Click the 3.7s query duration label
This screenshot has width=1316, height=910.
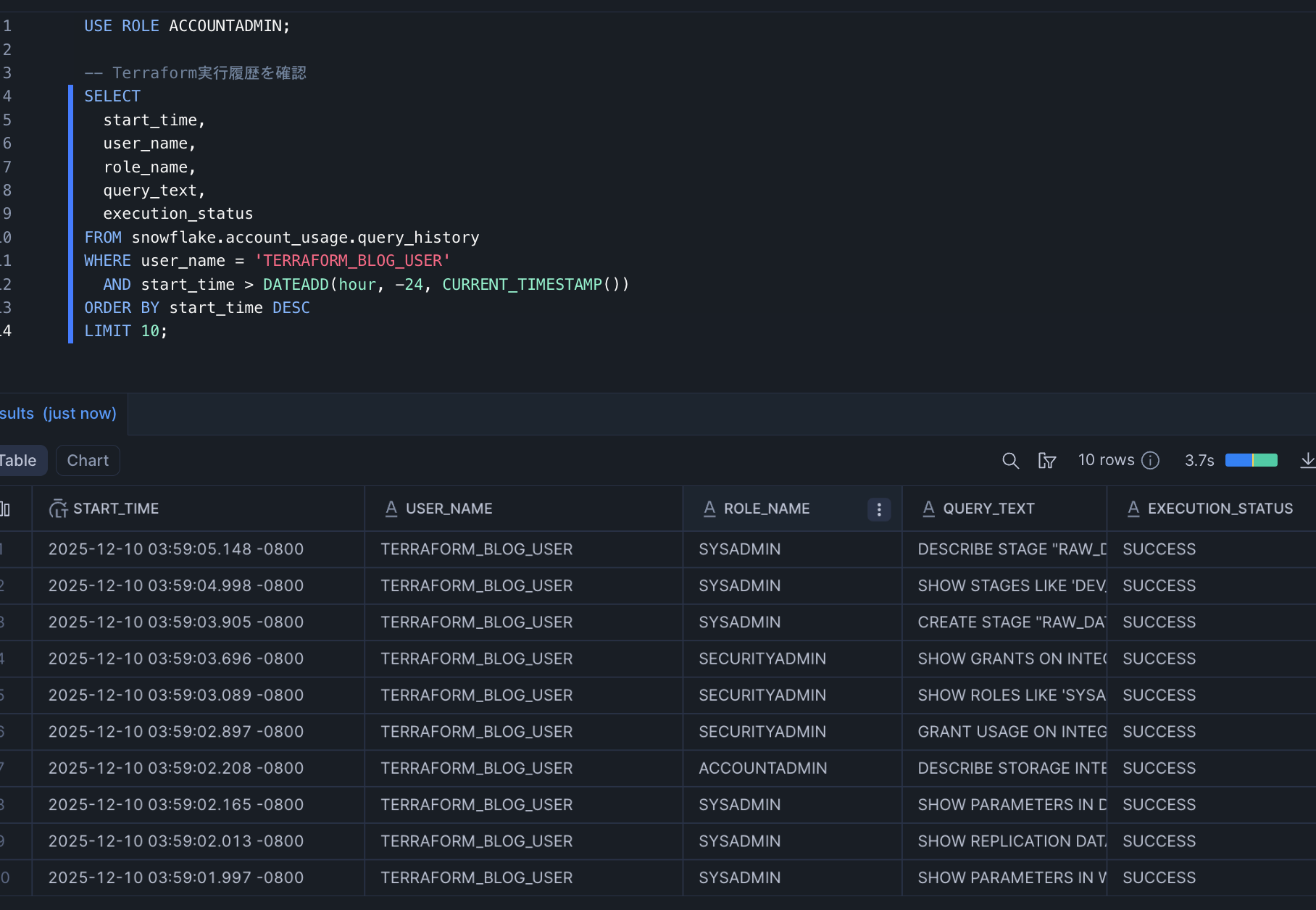1199,461
